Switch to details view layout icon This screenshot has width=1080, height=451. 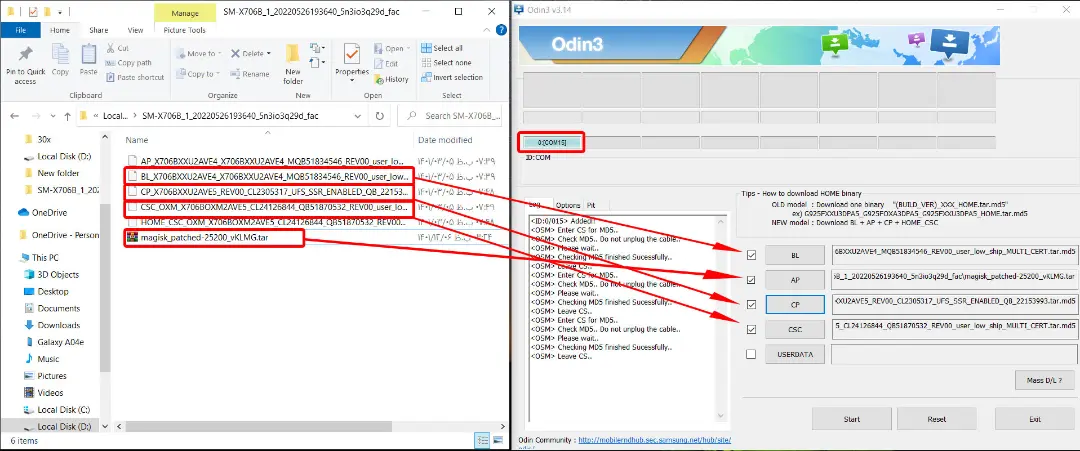[481, 439]
